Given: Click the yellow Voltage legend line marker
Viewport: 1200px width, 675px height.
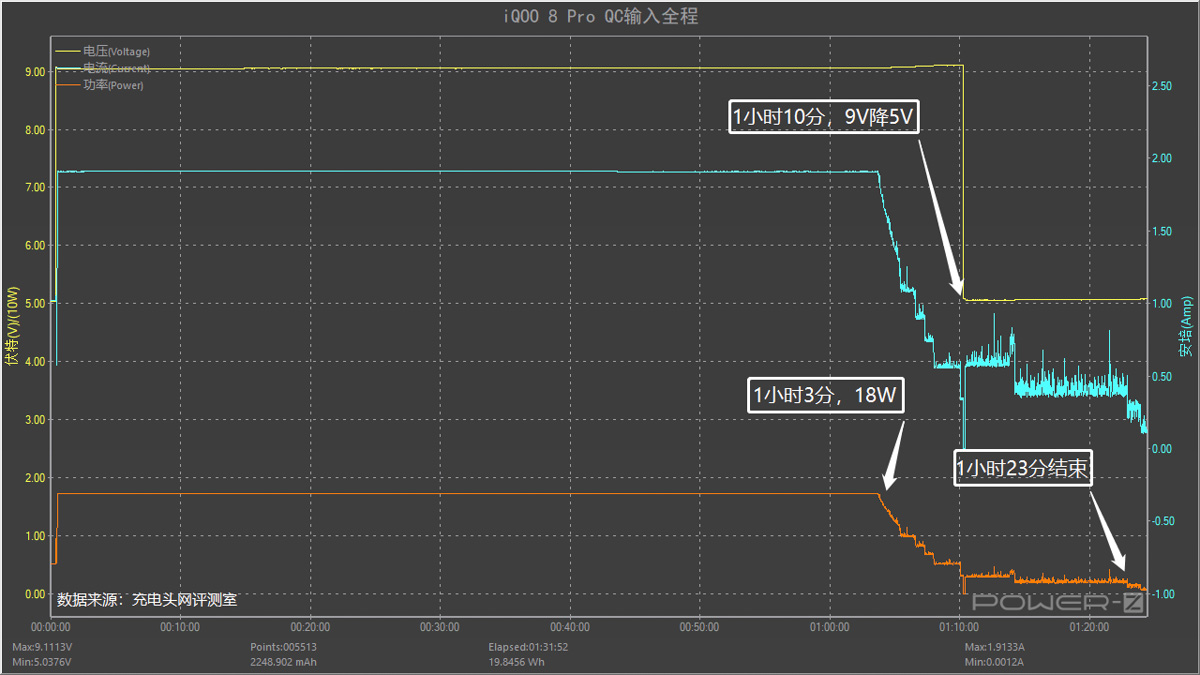Looking at the screenshot, I should tap(68, 51).
